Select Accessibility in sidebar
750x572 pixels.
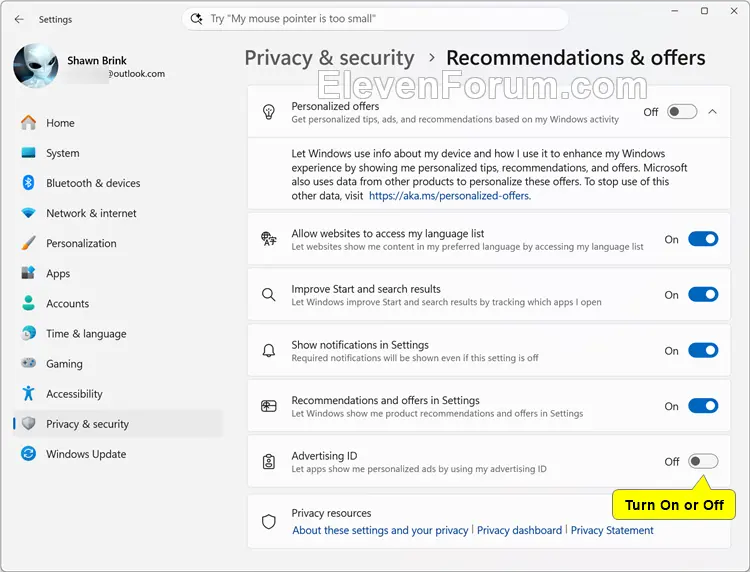[x=118, y=394]
